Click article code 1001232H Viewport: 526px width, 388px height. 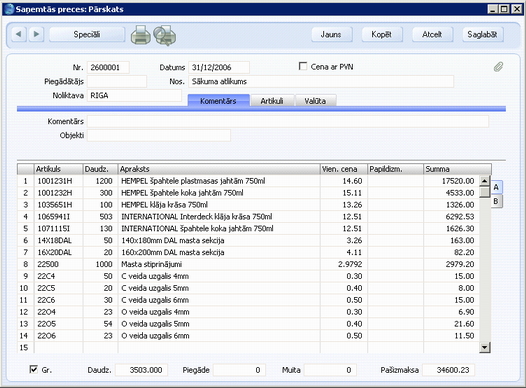coord(55,193)
